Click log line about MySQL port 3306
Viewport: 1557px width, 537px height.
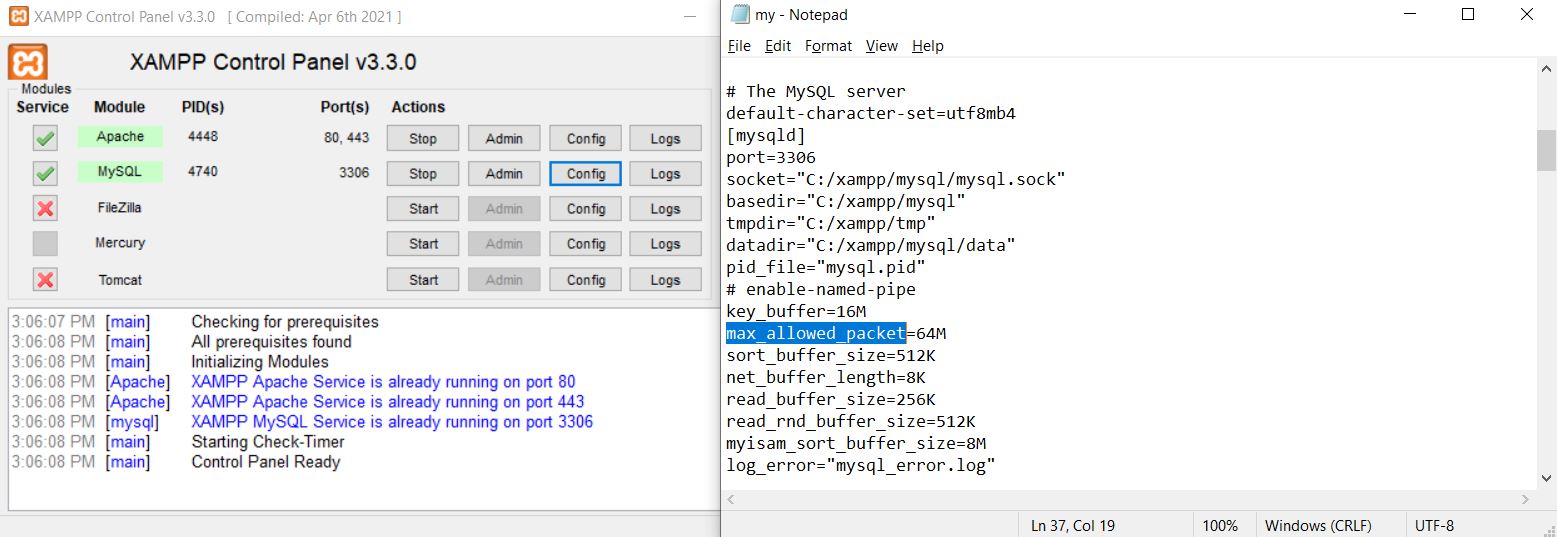(392, 422)
